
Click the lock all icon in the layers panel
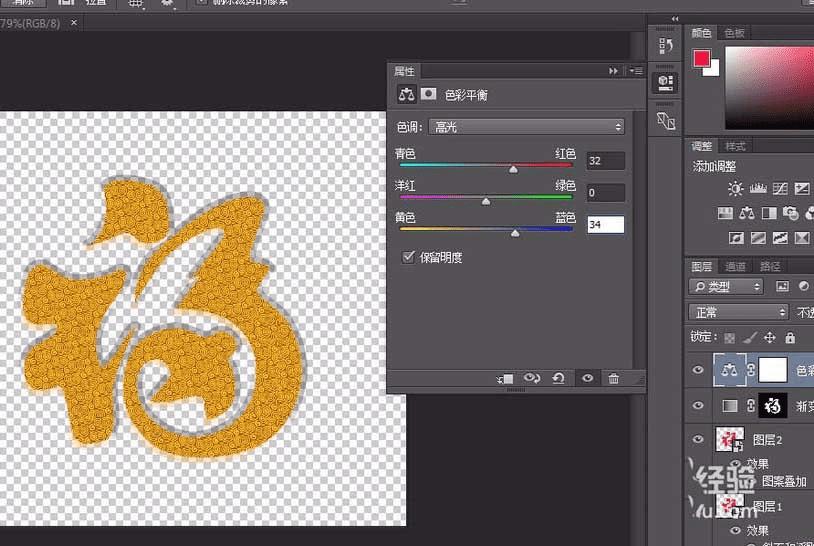pos(790,338)
